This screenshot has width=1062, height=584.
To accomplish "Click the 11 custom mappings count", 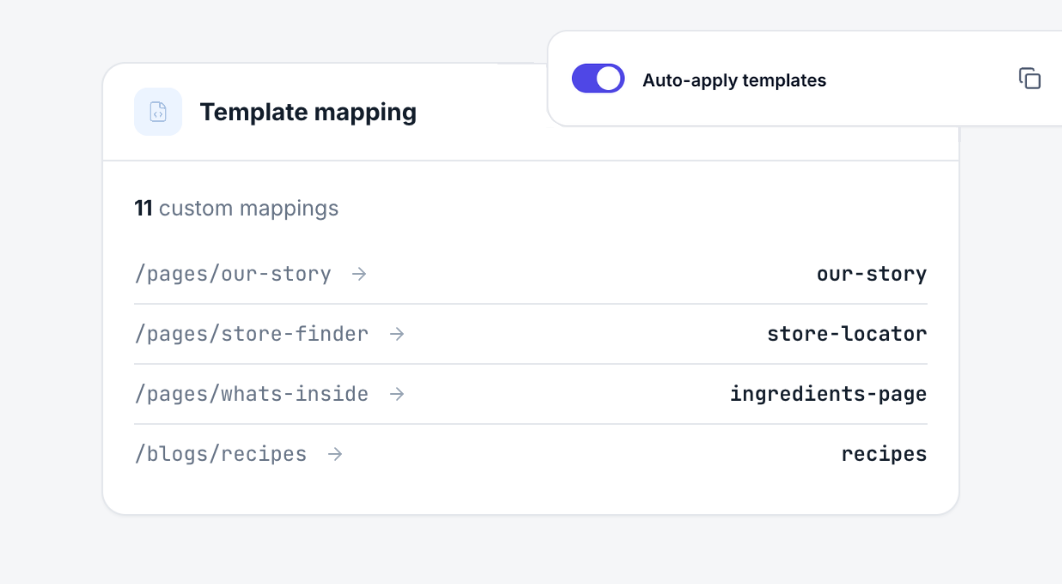I will pyautogui.click(x=236, y=208).
